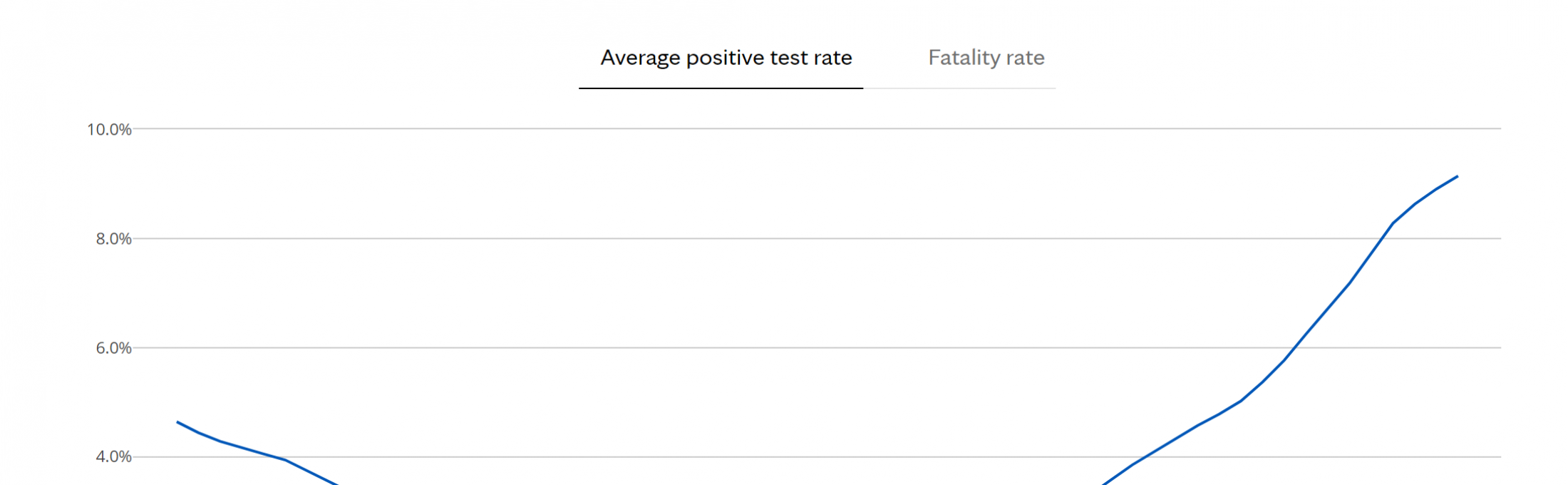Image resolution: width=1568 pixels, height=485 pixels.
Task: Click where blue line crosses 8.0% gridline
Action: point(1382,238)
